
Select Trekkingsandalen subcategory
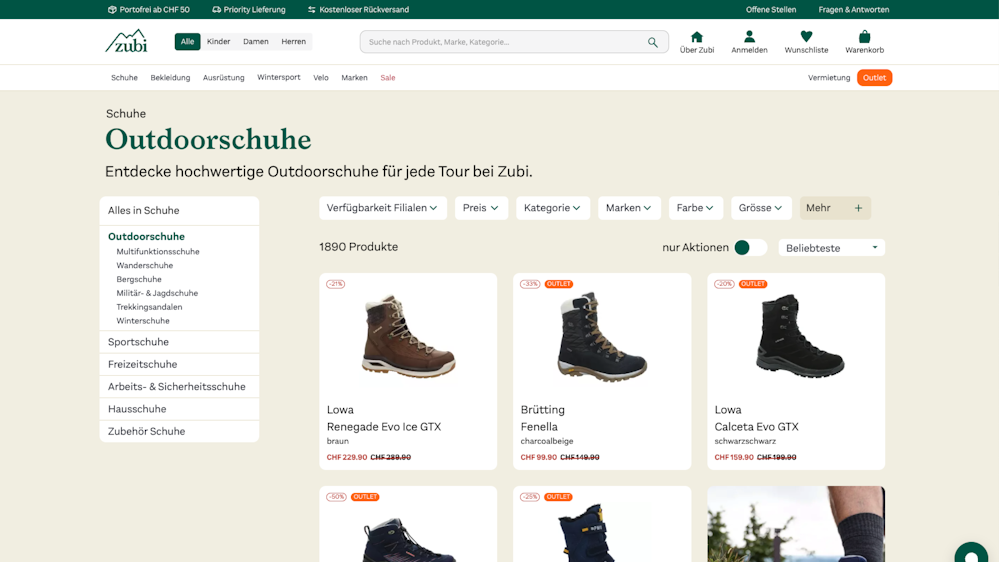[149, 307]
